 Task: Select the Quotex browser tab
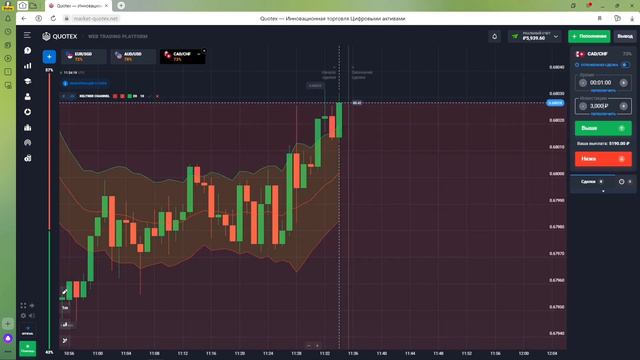coord(79,6)
